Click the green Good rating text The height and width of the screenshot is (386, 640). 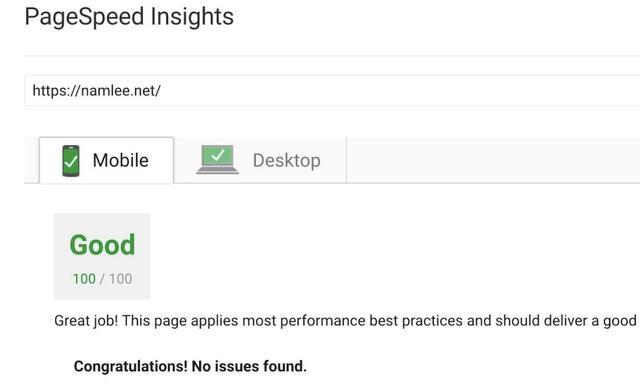(x=102, y=245)
